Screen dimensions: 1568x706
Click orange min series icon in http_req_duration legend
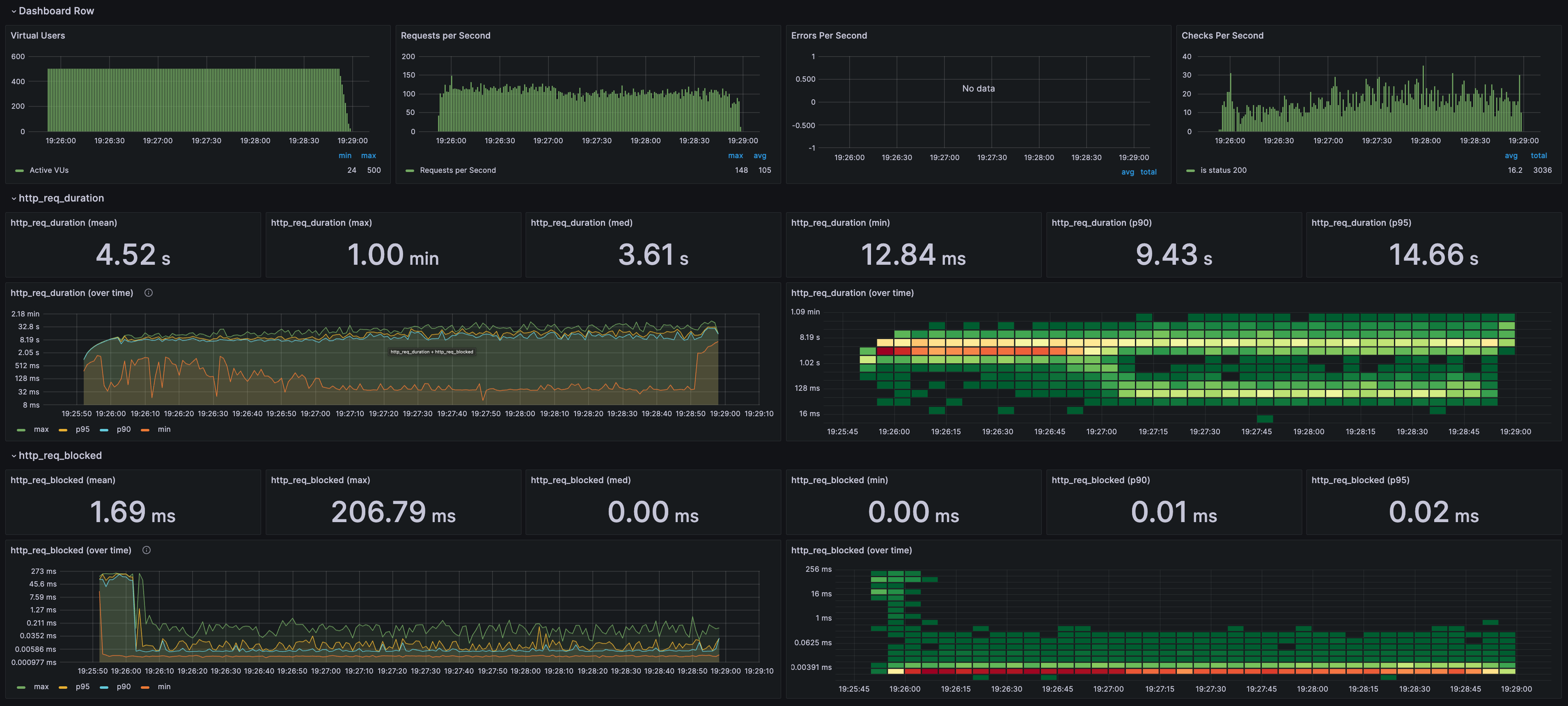pyautogui.click(x=145, y=430)
